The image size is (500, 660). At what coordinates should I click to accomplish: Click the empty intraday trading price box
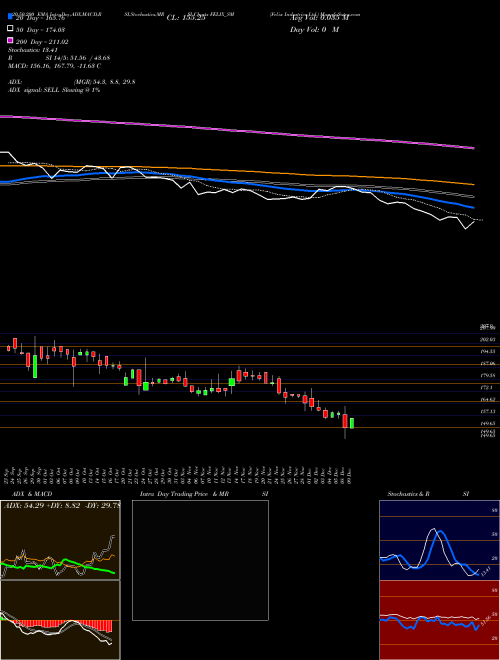click(200, 560)
